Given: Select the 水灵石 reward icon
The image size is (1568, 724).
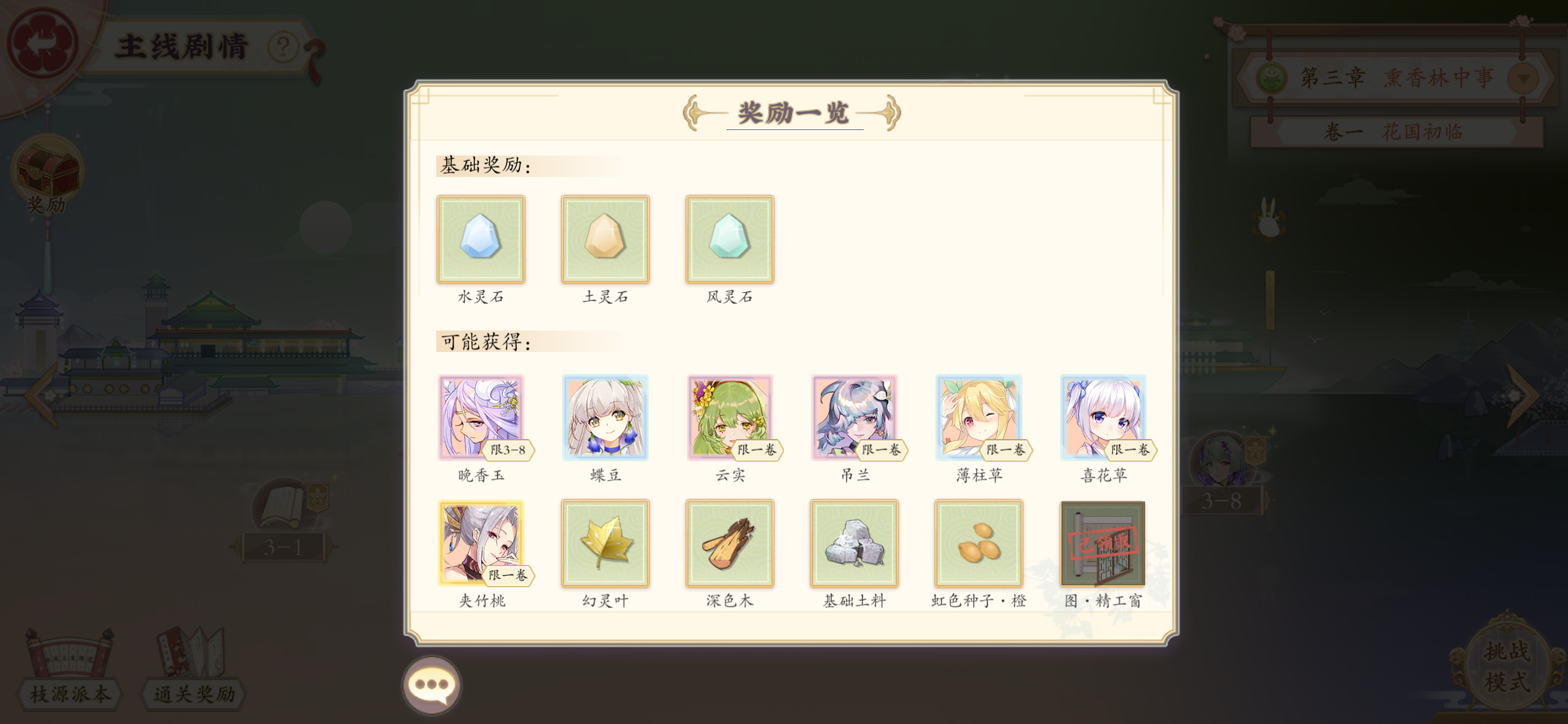Looking at the screenshot, I should coord(480,239).
